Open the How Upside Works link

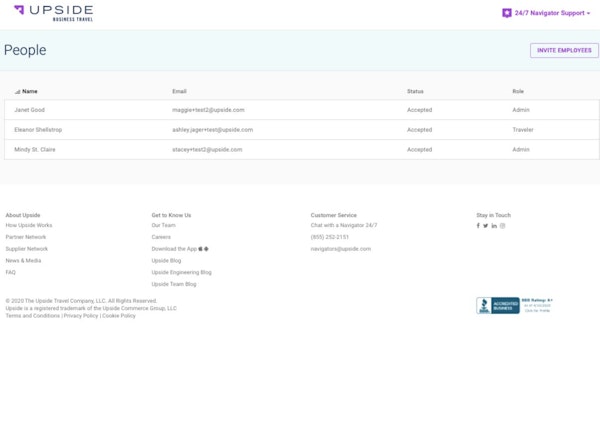click(x=29, y=226)
